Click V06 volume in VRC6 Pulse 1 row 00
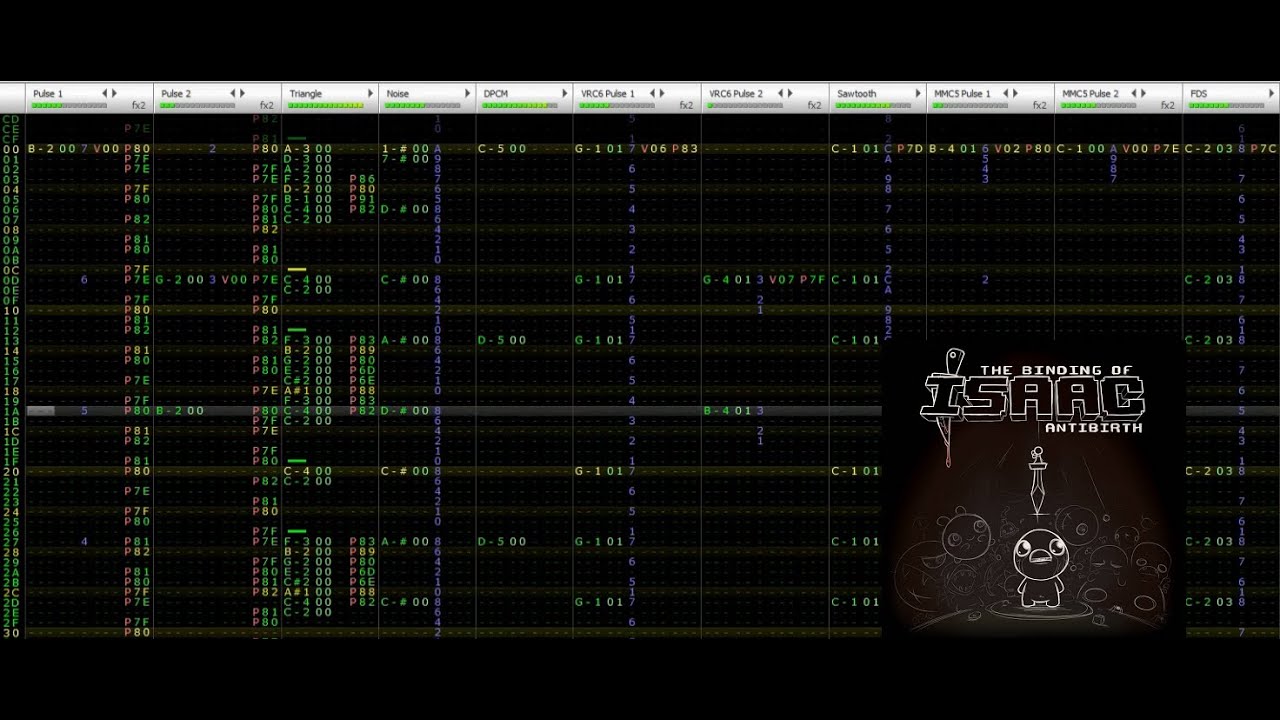This screenshot has height=720, width=1280. [x=653, y=149]
